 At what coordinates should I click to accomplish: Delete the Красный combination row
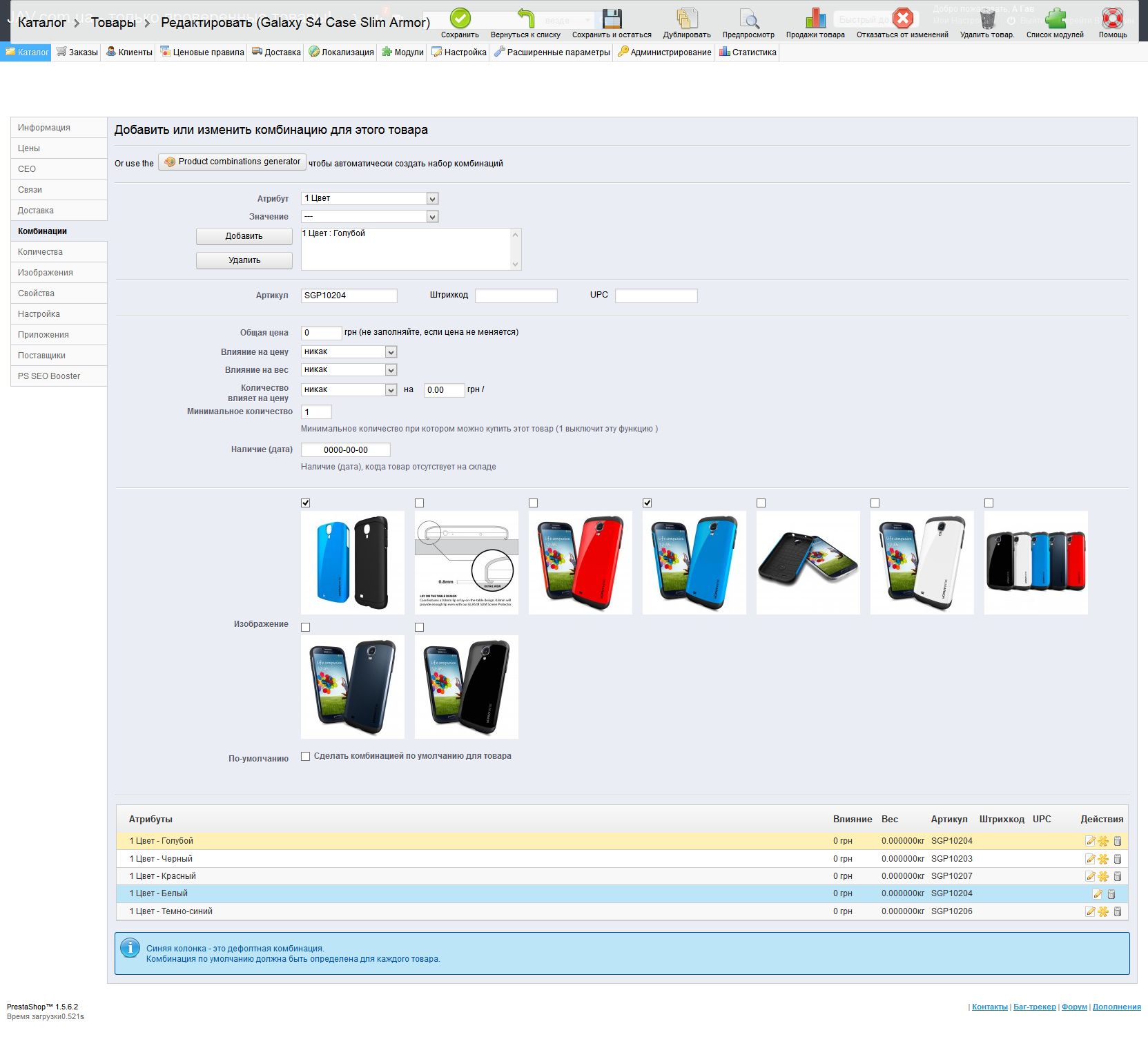1118,876
